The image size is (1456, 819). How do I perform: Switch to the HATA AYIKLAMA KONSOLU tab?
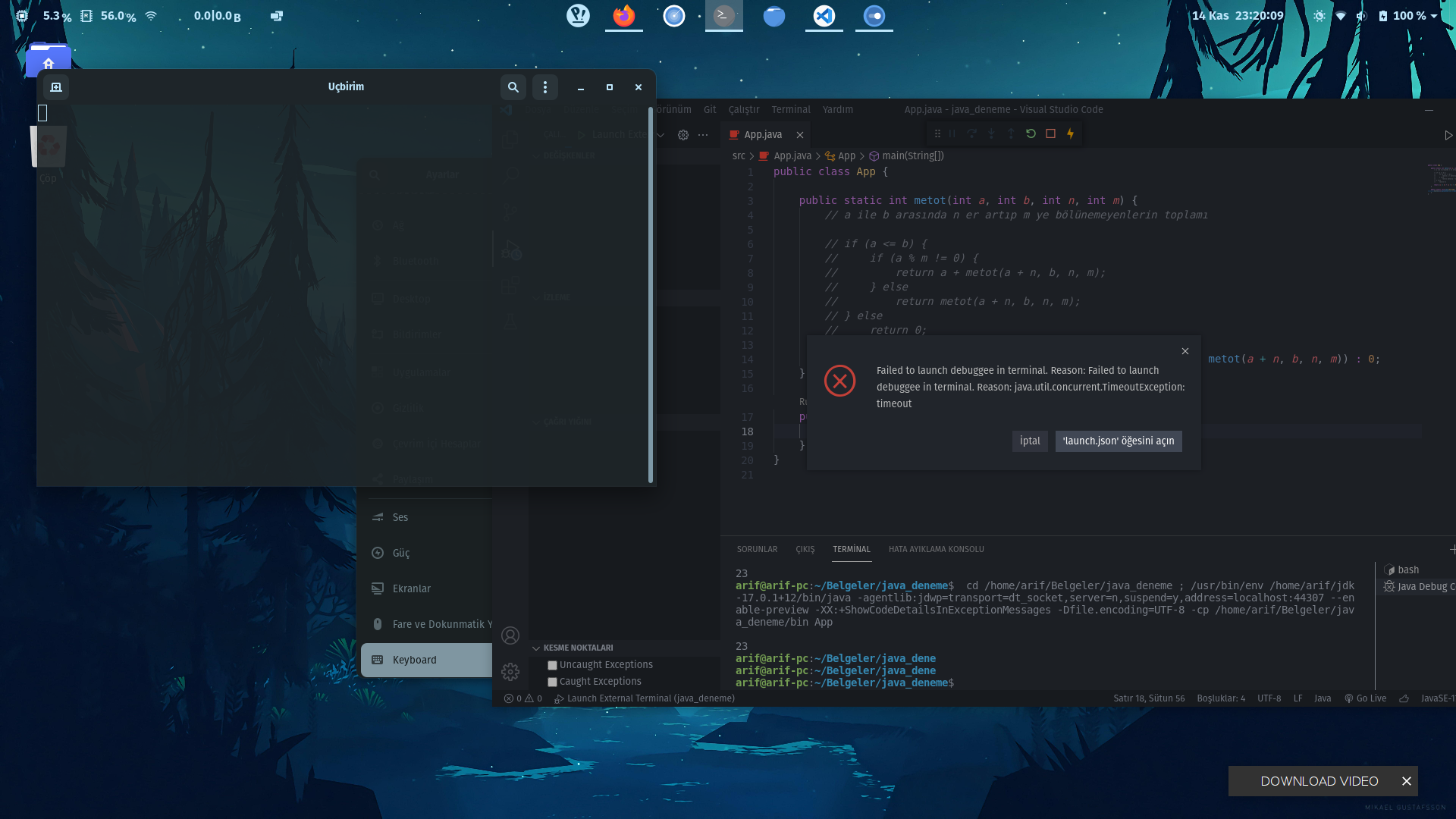tap(936, 549)
